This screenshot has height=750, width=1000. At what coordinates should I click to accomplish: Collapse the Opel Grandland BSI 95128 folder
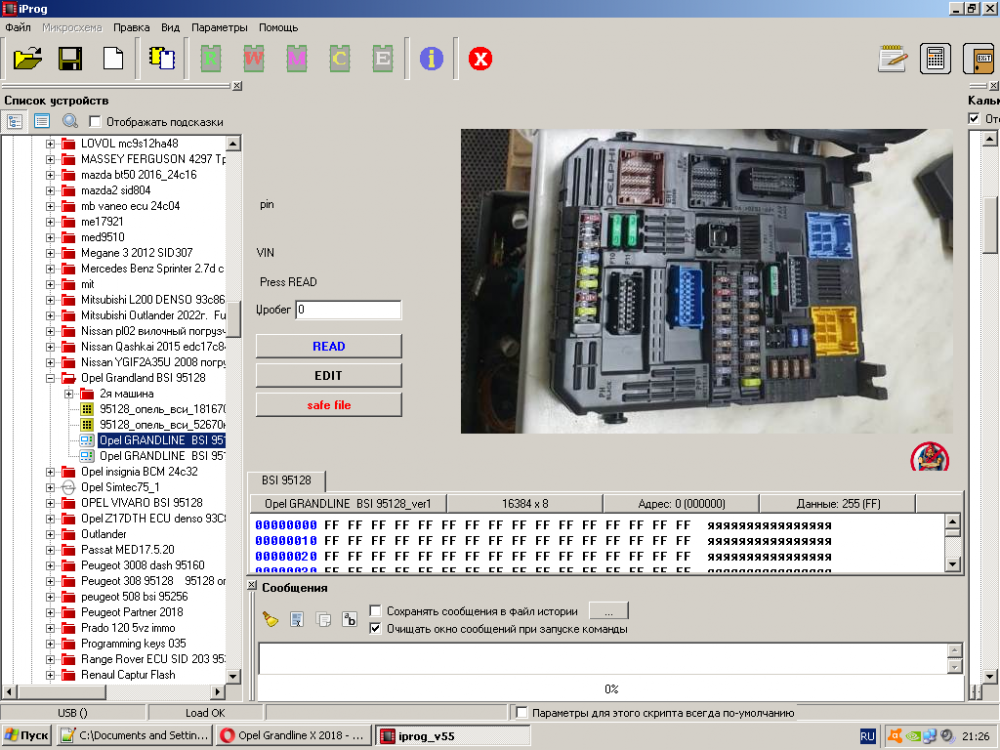click(x=50, y=379)
